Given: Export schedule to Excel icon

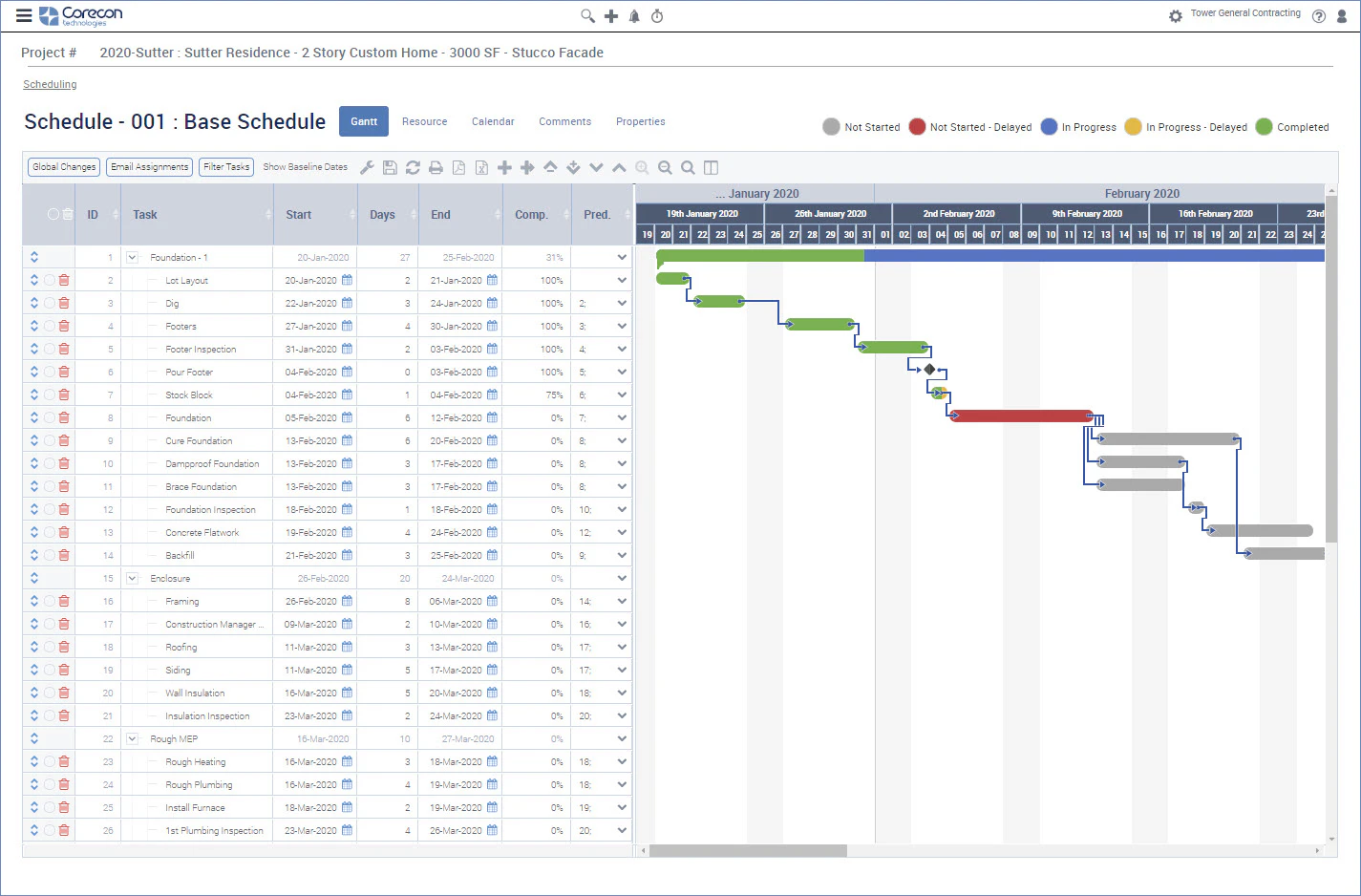Looking at the screenshot, I should [x=481, y=167].
